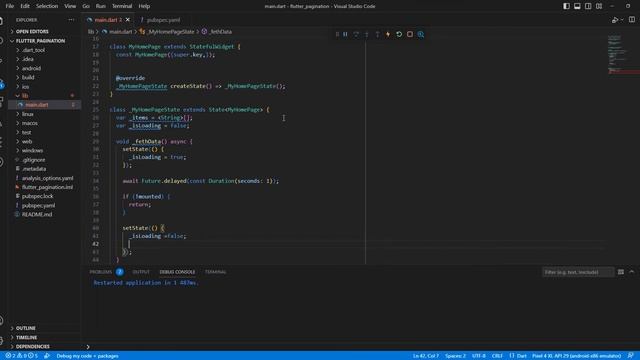Open the Edit menu
Viewport: 640px width, 360px height.
point(25,6)
